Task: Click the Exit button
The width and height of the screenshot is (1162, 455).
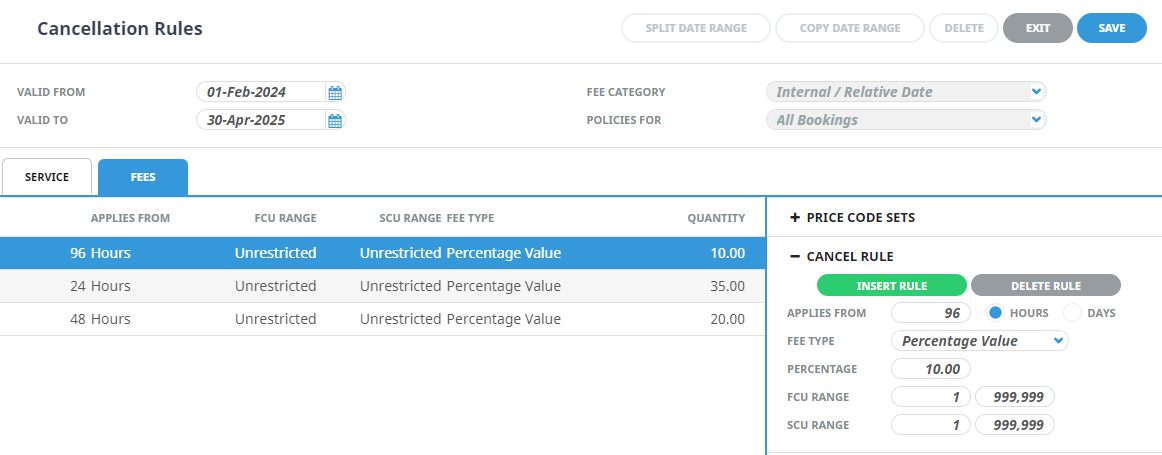Action: tap(1038, 28)
